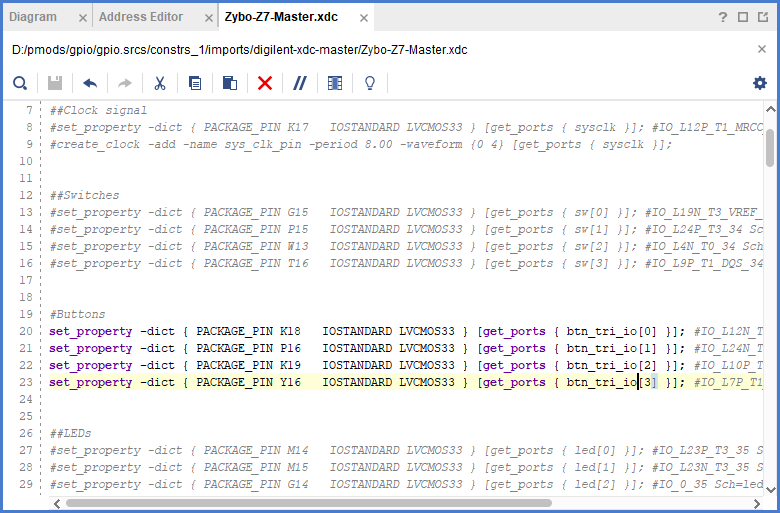Click the redo arrow icon
This screenshot has width=780, height=513.
(x=125, y=83)
